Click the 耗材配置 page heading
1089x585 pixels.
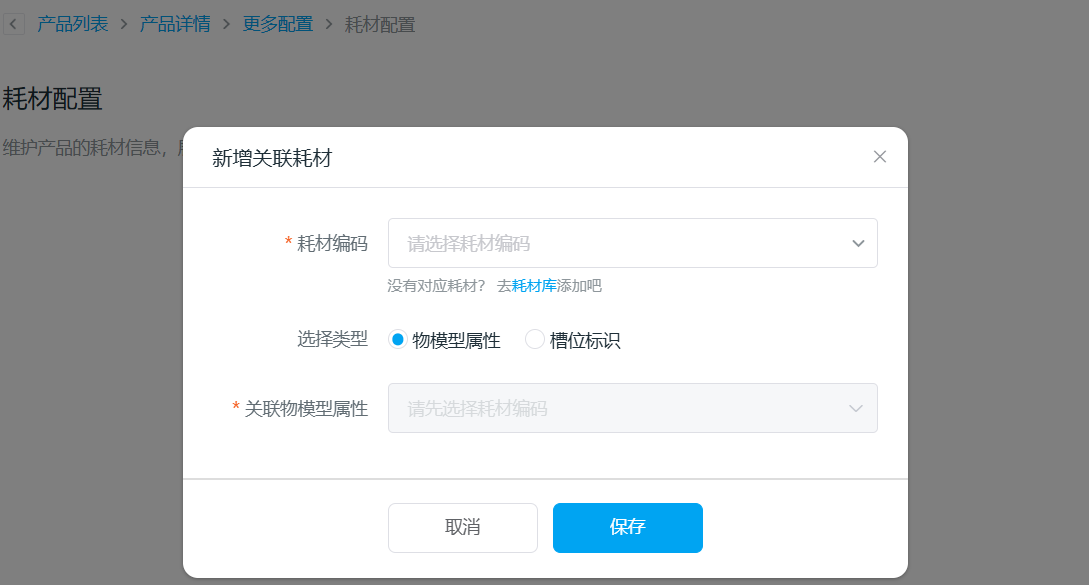point(53,99)
